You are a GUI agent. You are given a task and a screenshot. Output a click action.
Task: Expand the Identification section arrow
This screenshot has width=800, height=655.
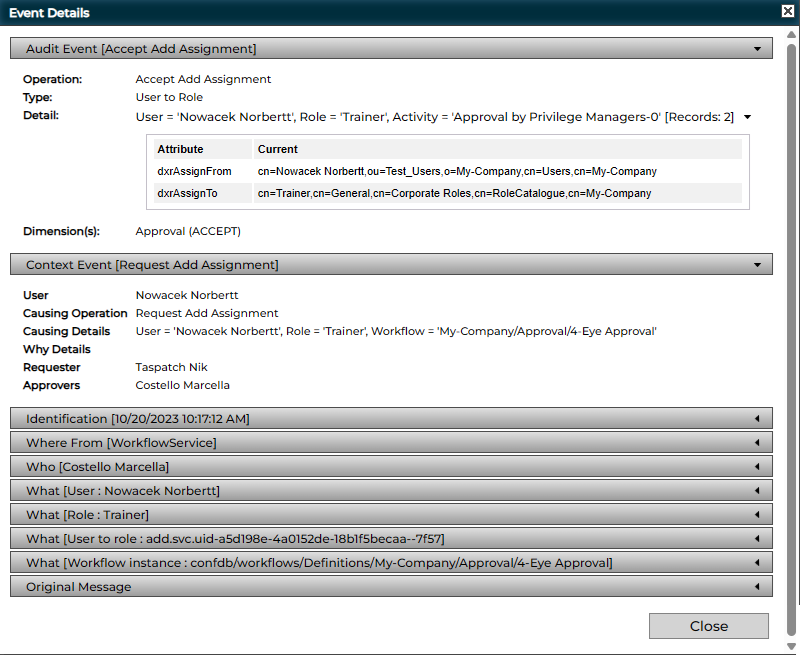(x=758, y=419)
